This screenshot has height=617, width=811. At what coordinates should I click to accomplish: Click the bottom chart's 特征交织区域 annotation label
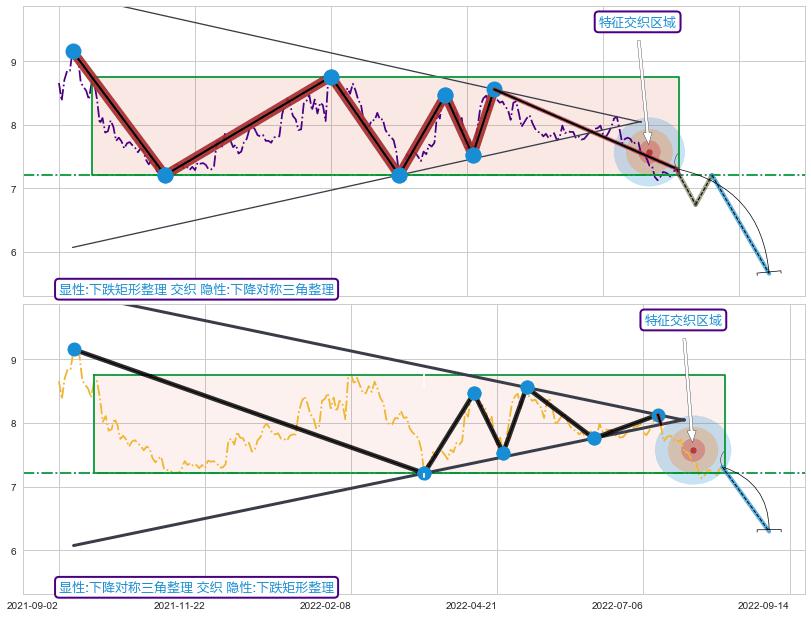(x=683, y=320)
